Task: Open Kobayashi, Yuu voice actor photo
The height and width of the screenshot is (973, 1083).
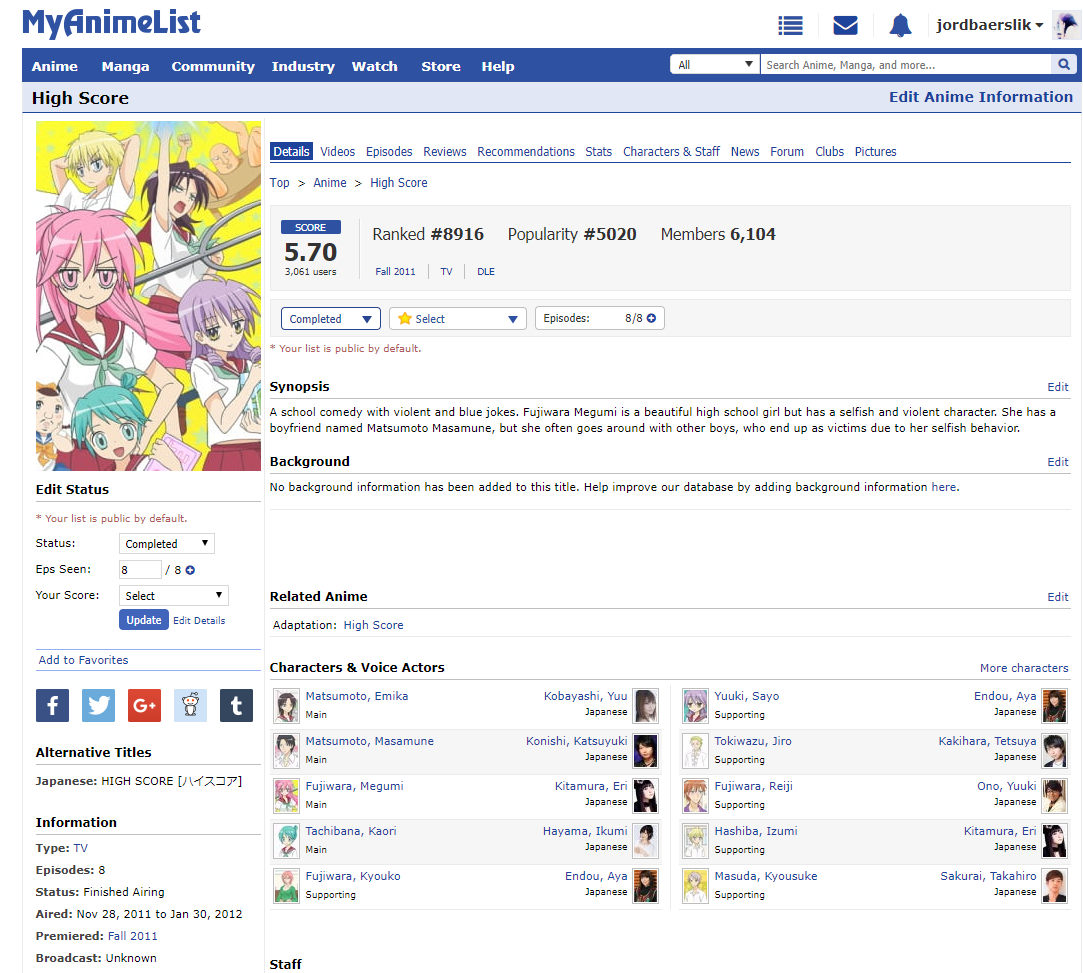Action: click(646, 706)
